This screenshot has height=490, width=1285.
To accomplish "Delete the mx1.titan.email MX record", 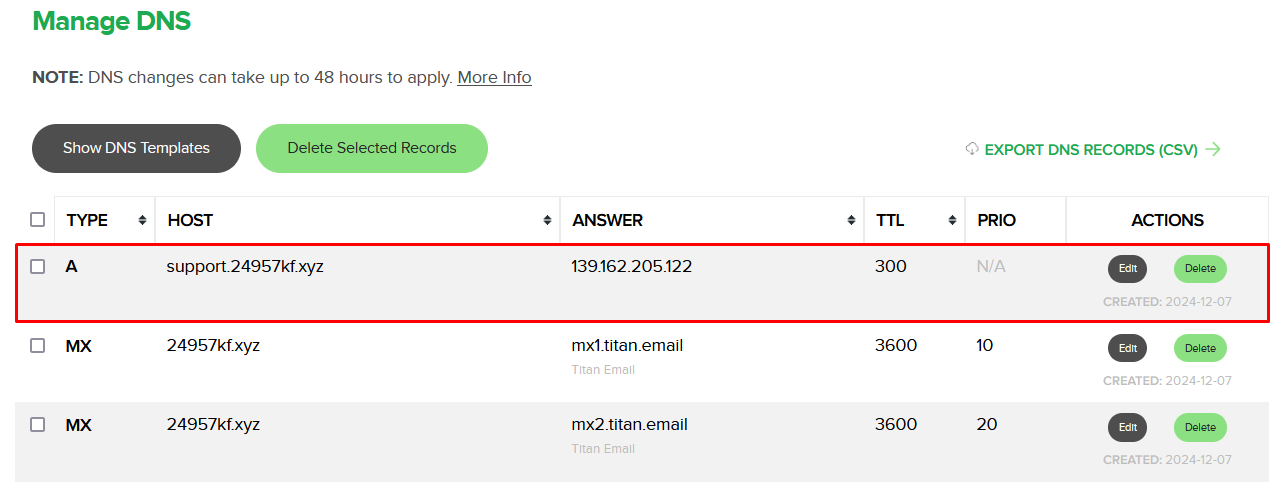I will 1200,348.
